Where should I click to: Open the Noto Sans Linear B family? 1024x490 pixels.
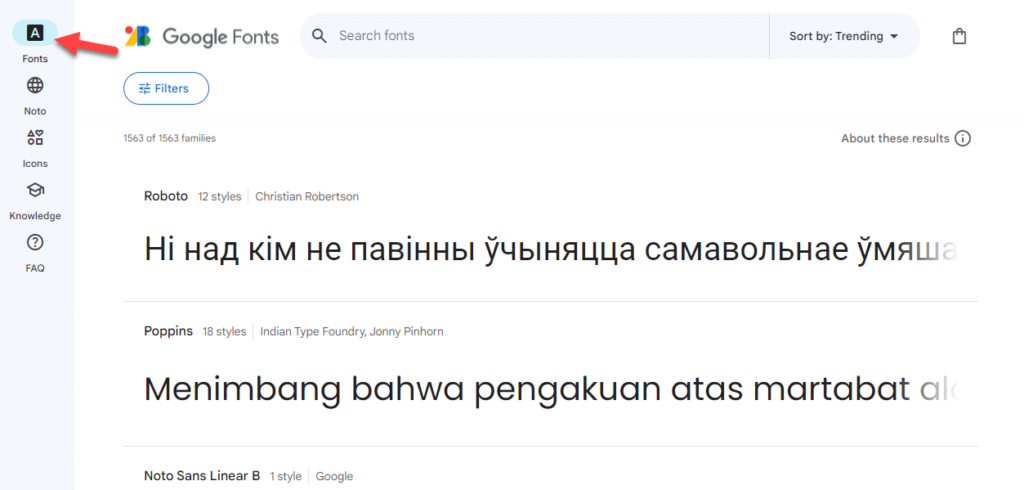tap(202, 476)
